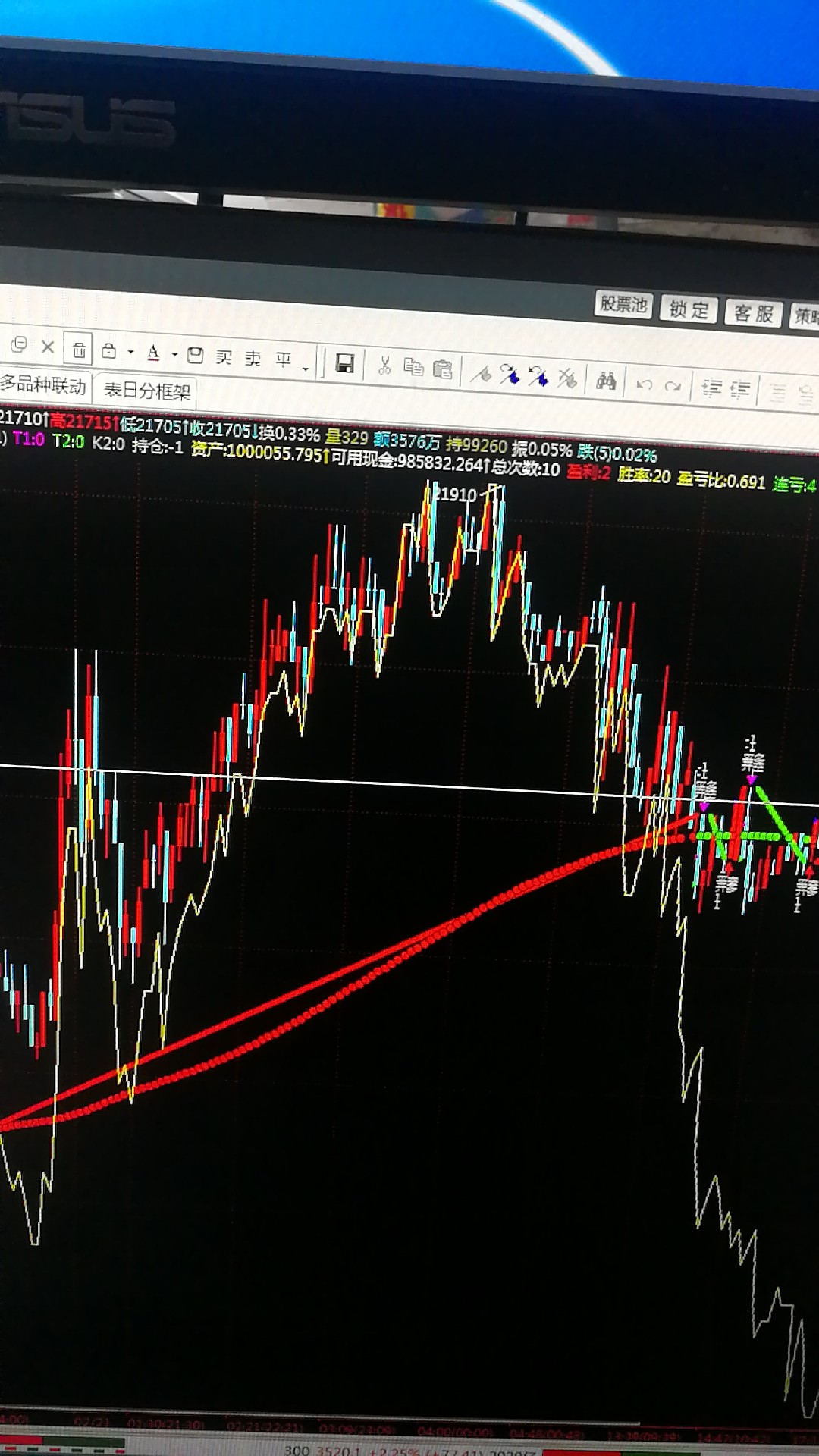Click the 平 (close position) button

(x=284, y=359)
